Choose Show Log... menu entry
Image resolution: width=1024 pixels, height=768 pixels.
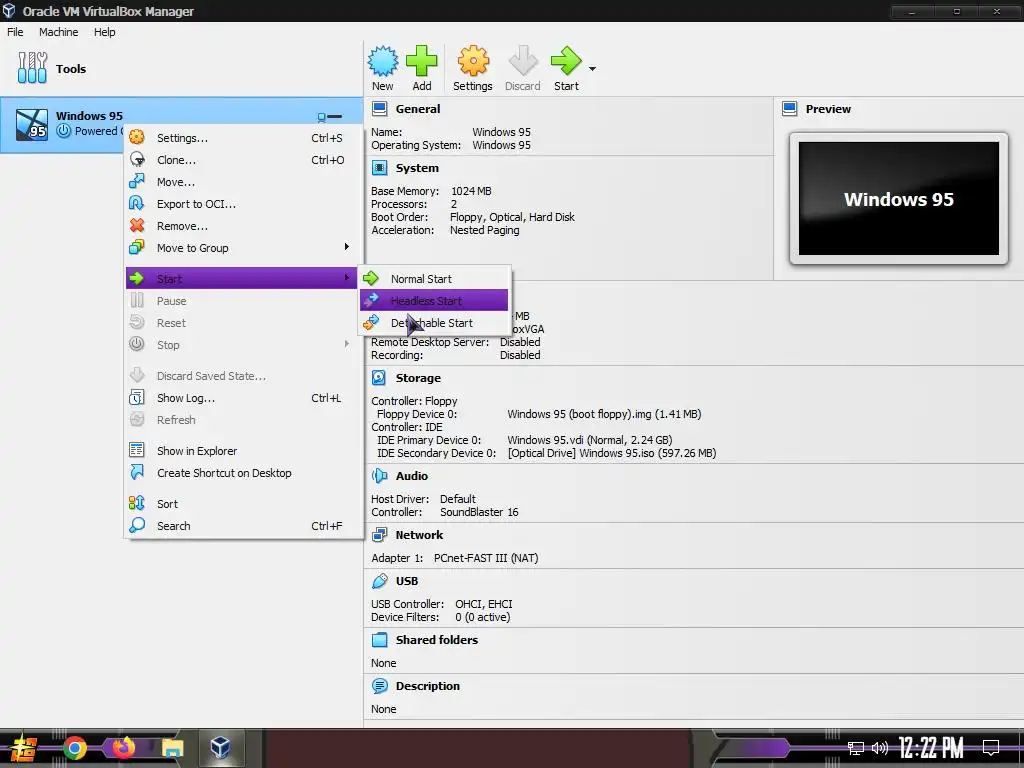pyautogui.click(x=244, y=398)
